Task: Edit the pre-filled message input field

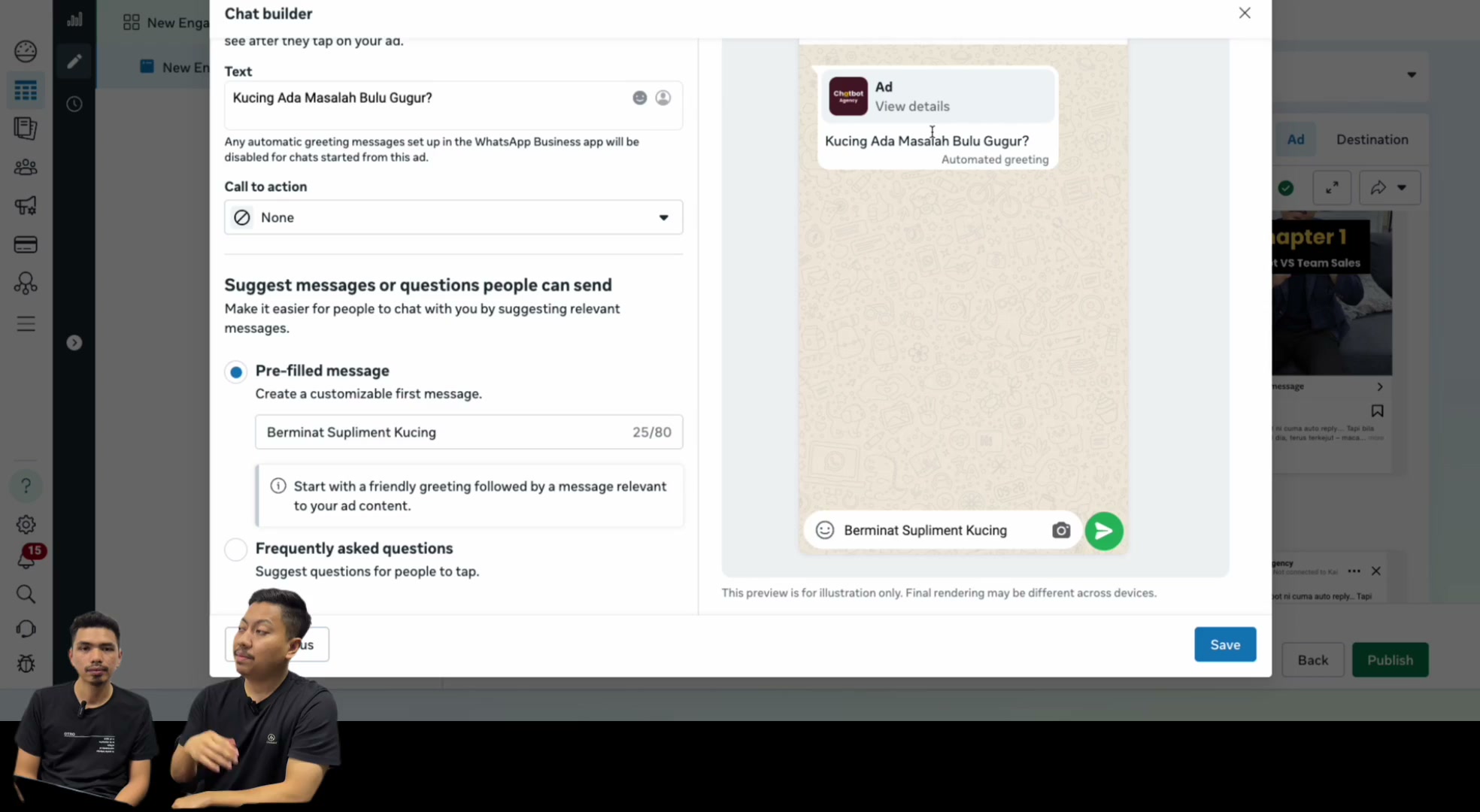Action: [469, 432]
